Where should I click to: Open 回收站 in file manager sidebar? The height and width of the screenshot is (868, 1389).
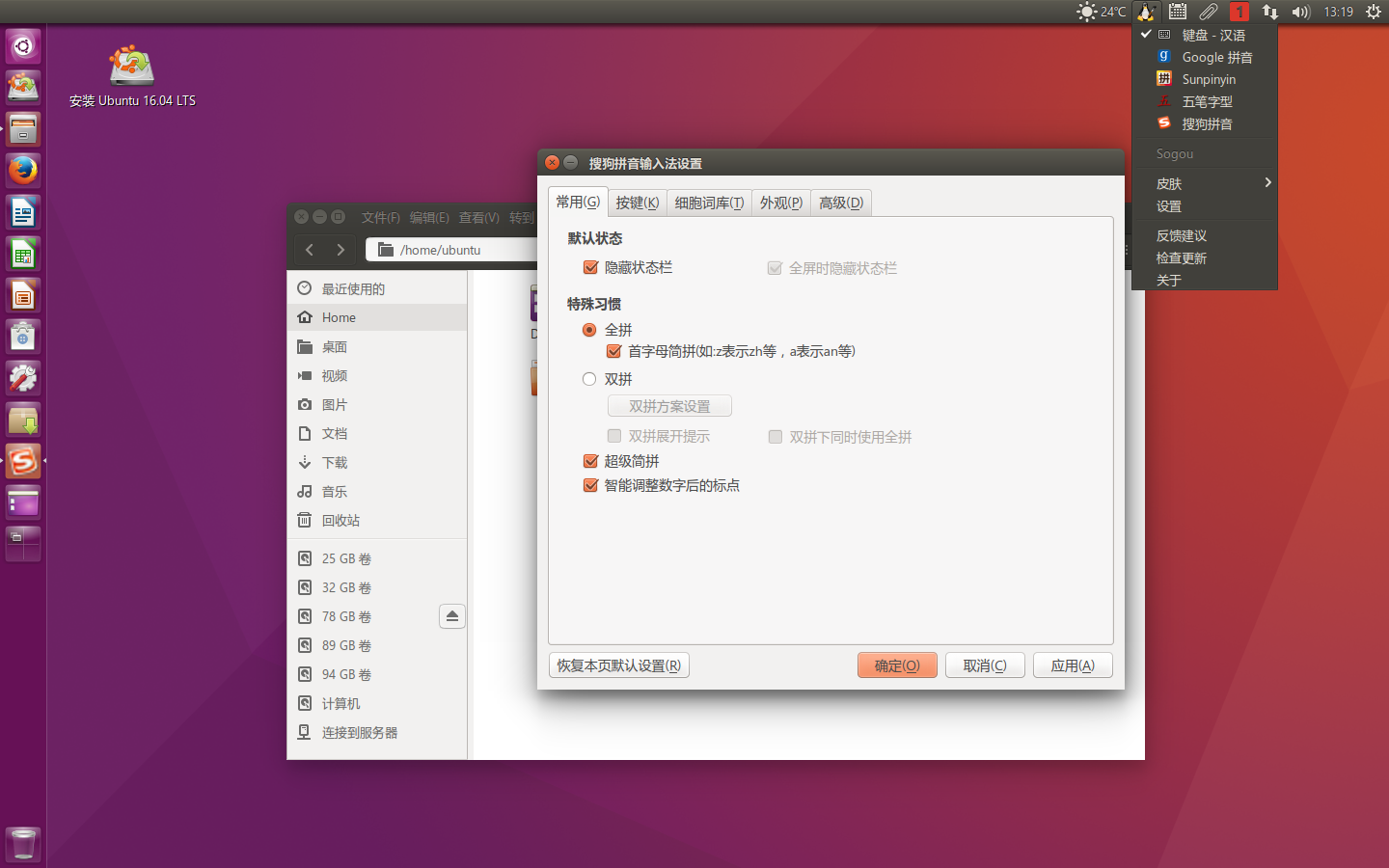pyautogui.click(x=377, y=520)
